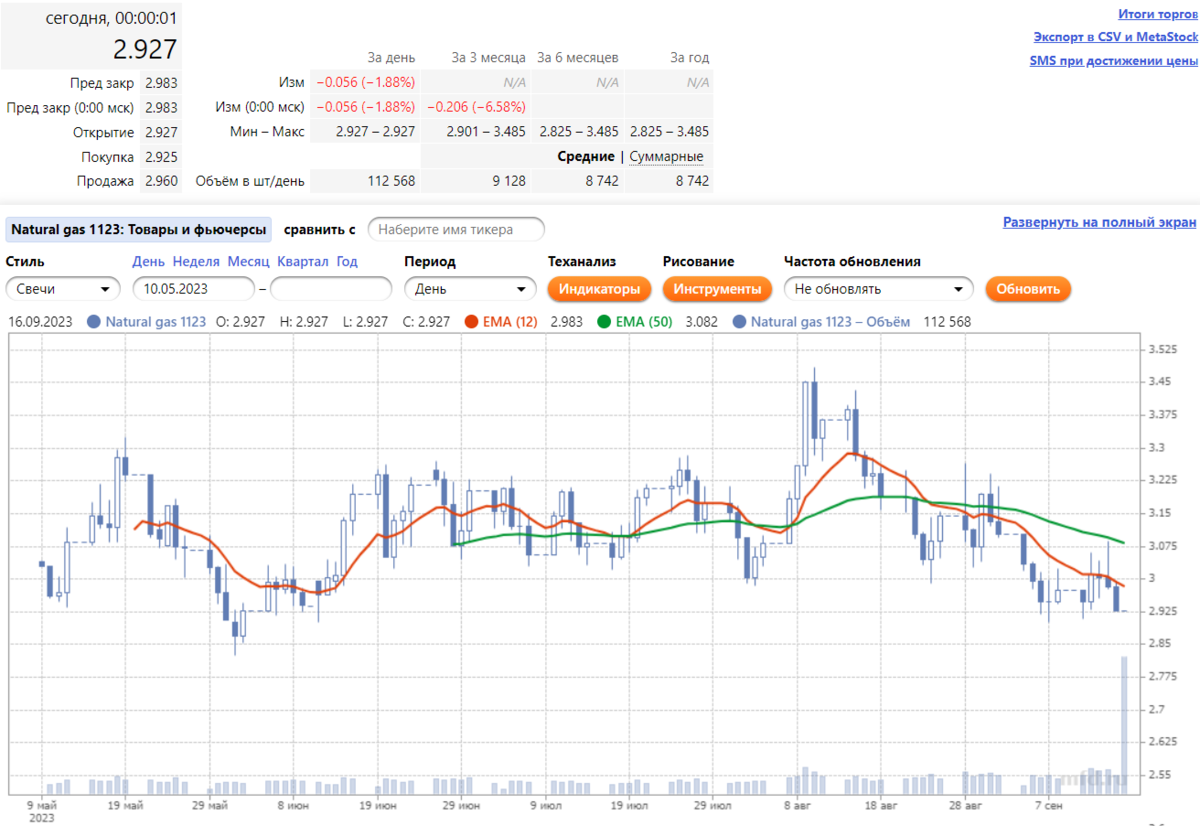Image resolution: width=1200 pixels, height=826 pixels.
Task: Click the Обновить button
Action: tap(1028, 289)
